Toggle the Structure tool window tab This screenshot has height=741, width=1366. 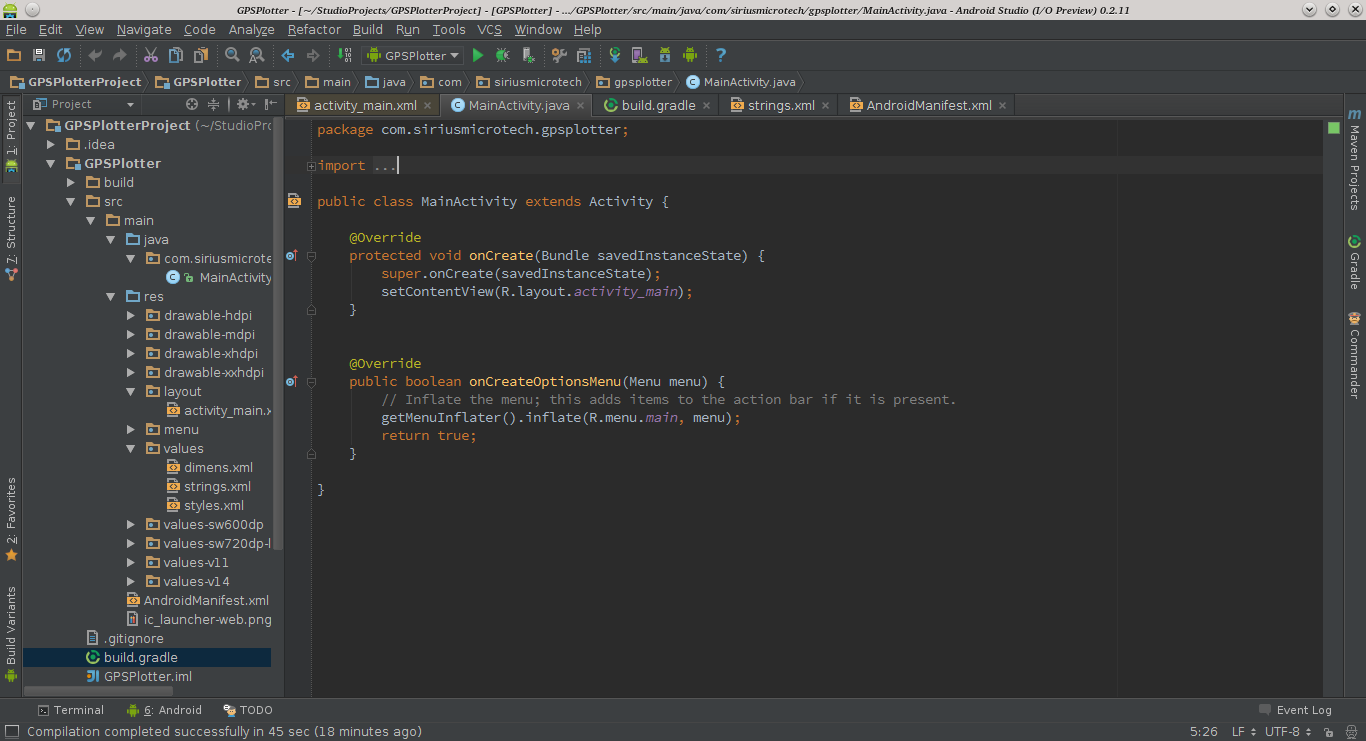(11, 238)
